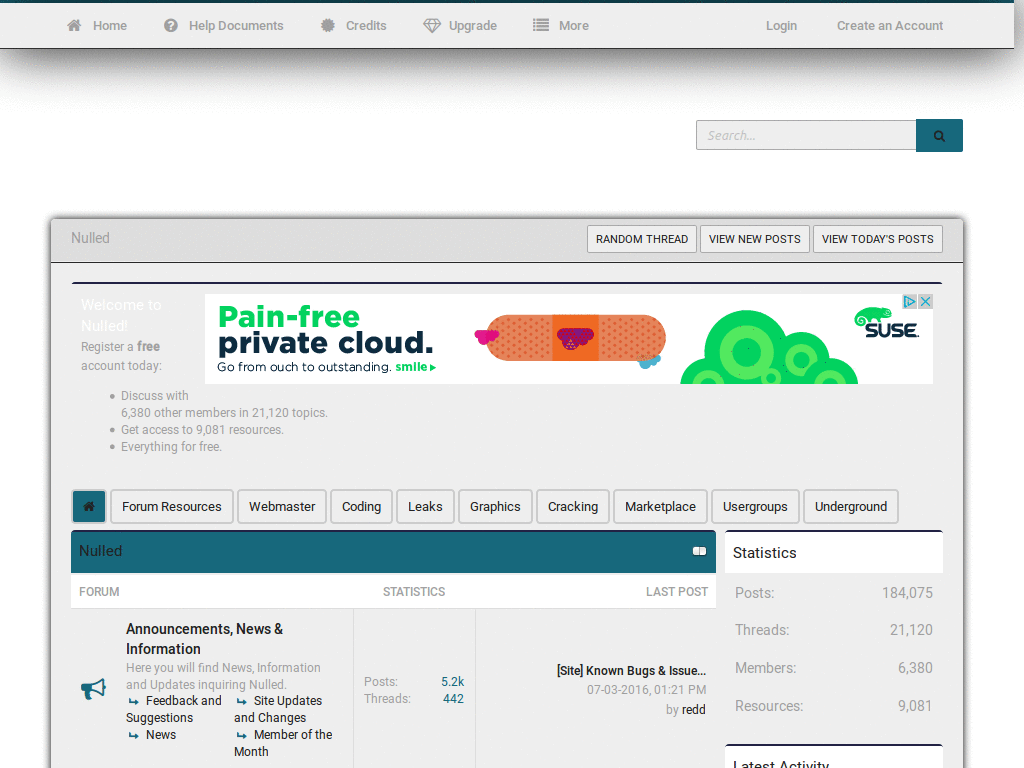Click the Home house icon in navbar
The height and width of the screenshot is (768, 1024).
pyautogui.click(x=74, y=25)
